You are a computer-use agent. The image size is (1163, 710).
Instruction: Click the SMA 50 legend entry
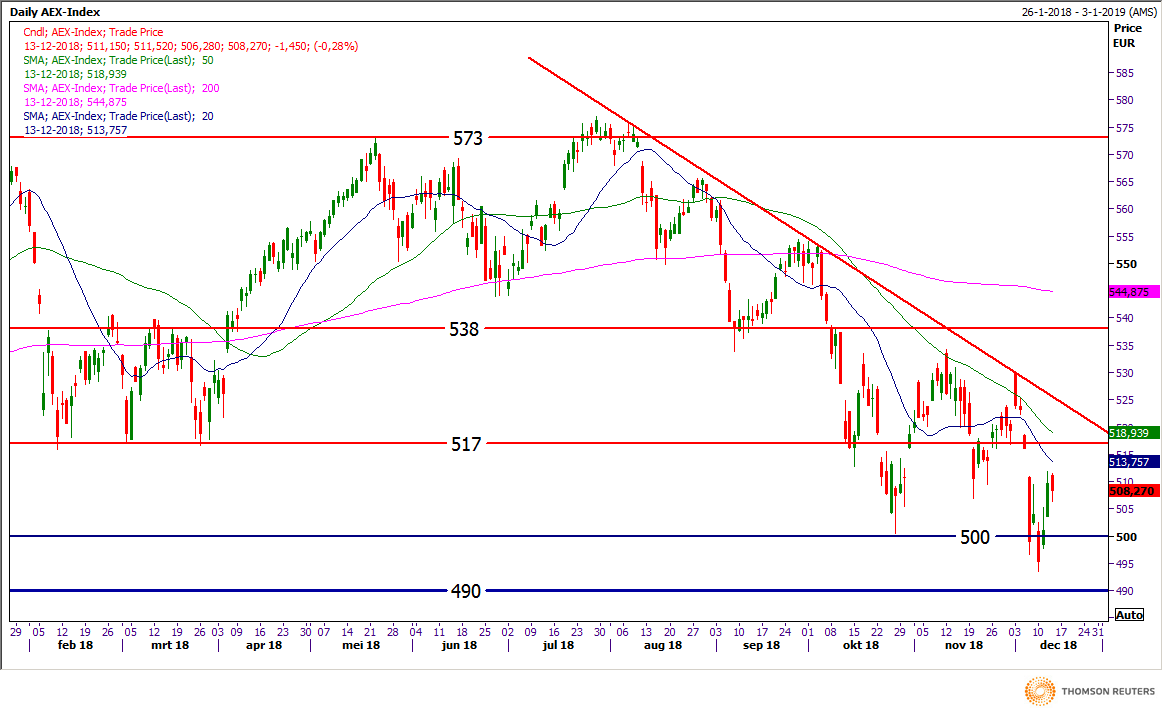(x=118, y=60)
